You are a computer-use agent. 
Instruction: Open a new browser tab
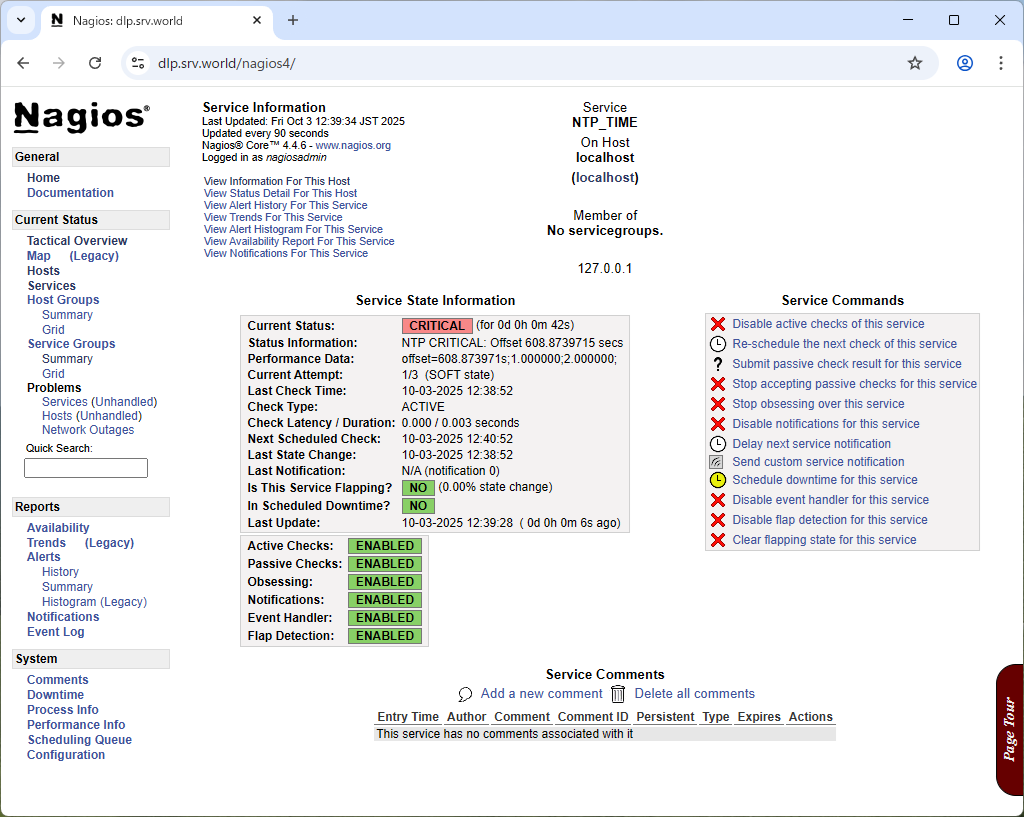[293, 20]
